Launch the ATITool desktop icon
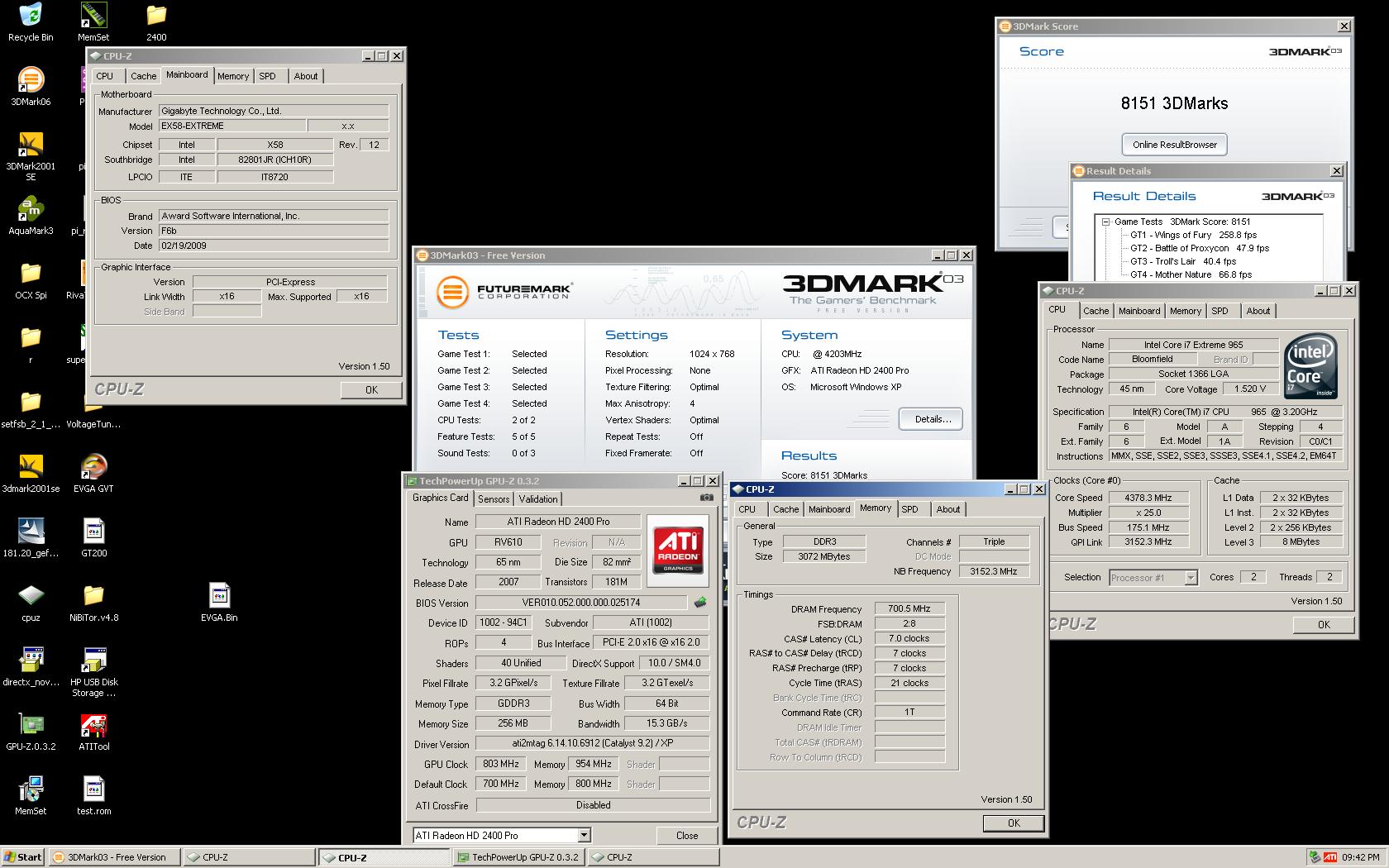Image resolution: width=1389 pixels, height=868 pixels. 93,732
